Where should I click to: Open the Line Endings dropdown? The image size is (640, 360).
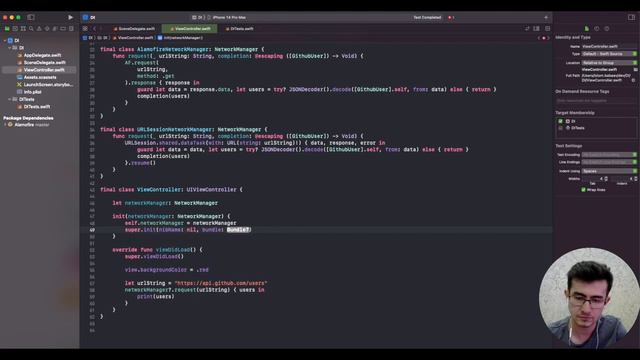(609, 162)
